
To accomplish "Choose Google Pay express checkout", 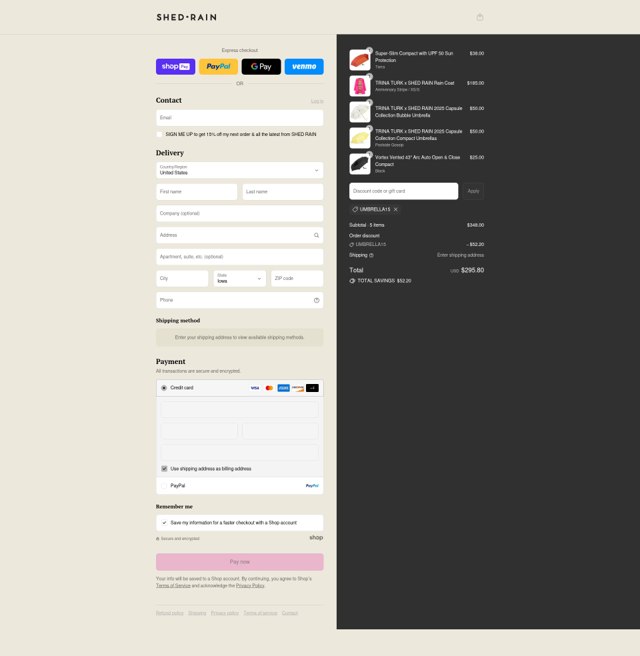I will [x=261, y=67].
